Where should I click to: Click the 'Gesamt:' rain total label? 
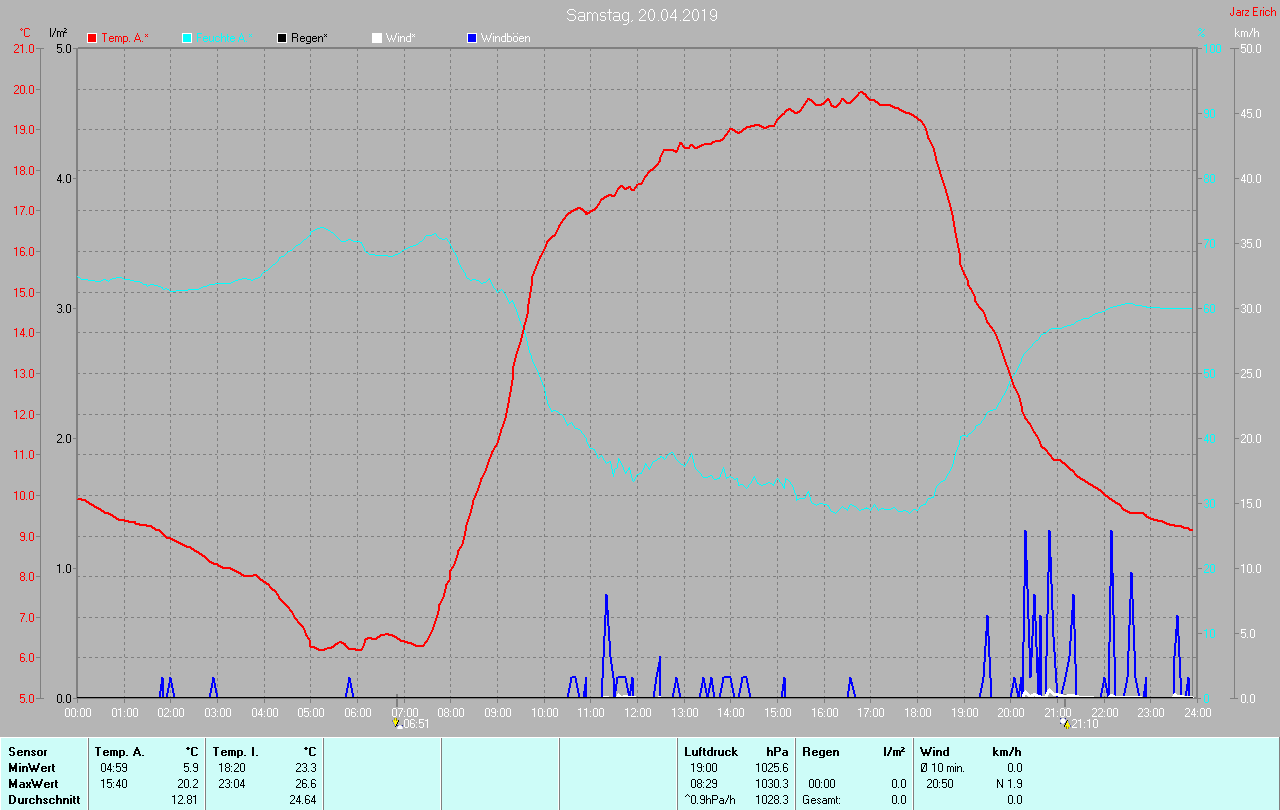pos(821,799)
